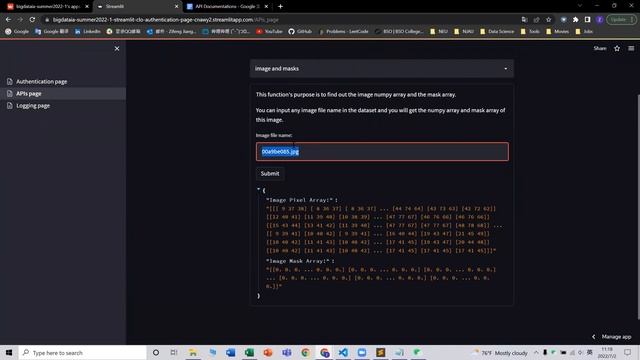
Task: Bookmark this page with star icon
Action: 548,20
